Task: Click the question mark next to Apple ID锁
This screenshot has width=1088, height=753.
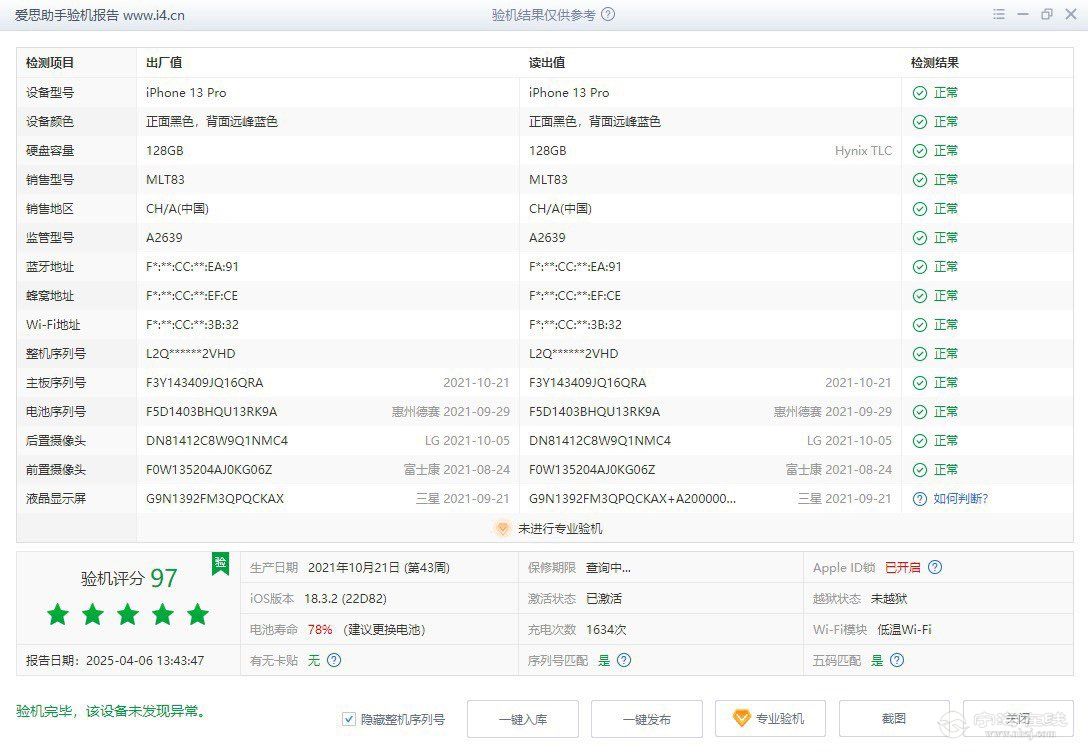Action: [x=935, y=568]
